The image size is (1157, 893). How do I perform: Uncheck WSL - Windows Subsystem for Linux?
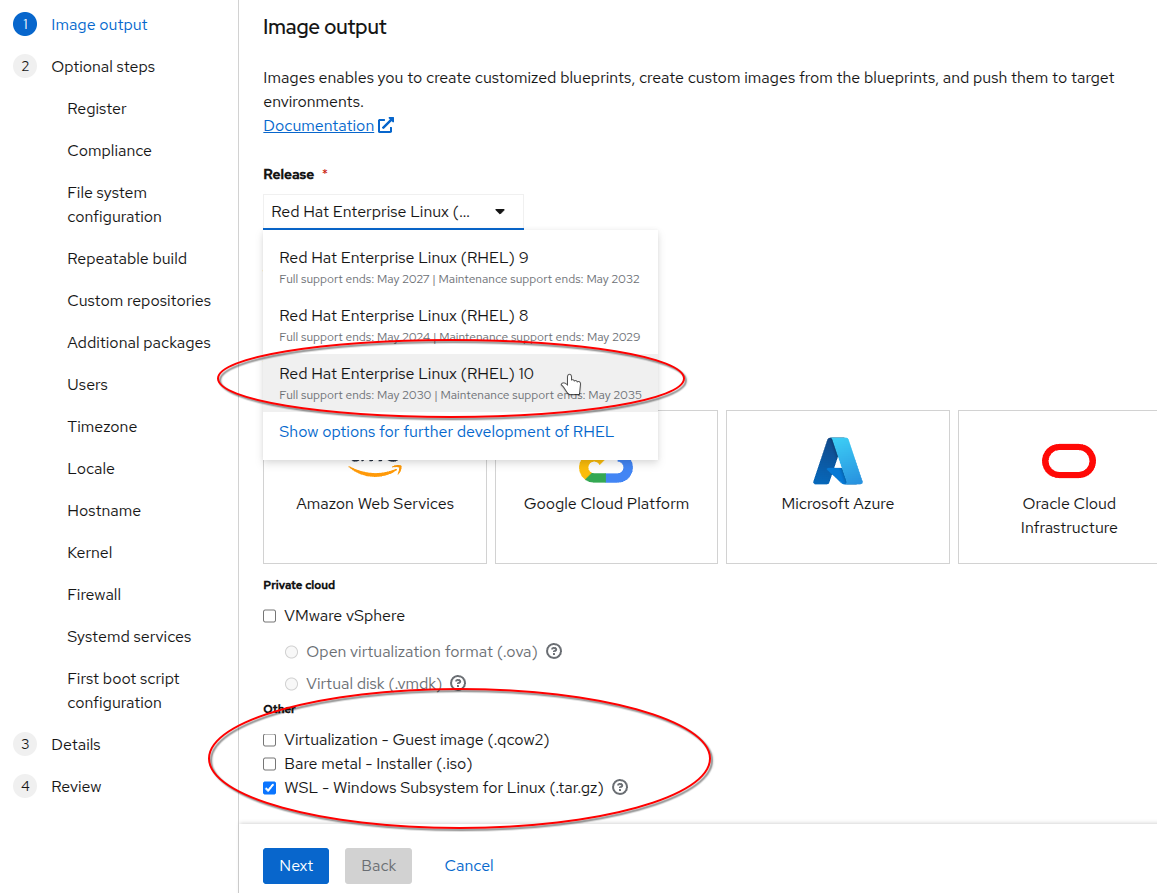[269, 788]
